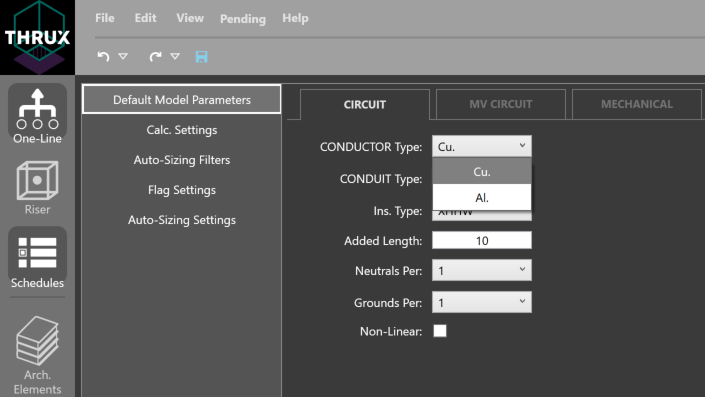Click the Grounds Per label
The width and height of the screenshot is (705, 397).
(x=388, y=303)
